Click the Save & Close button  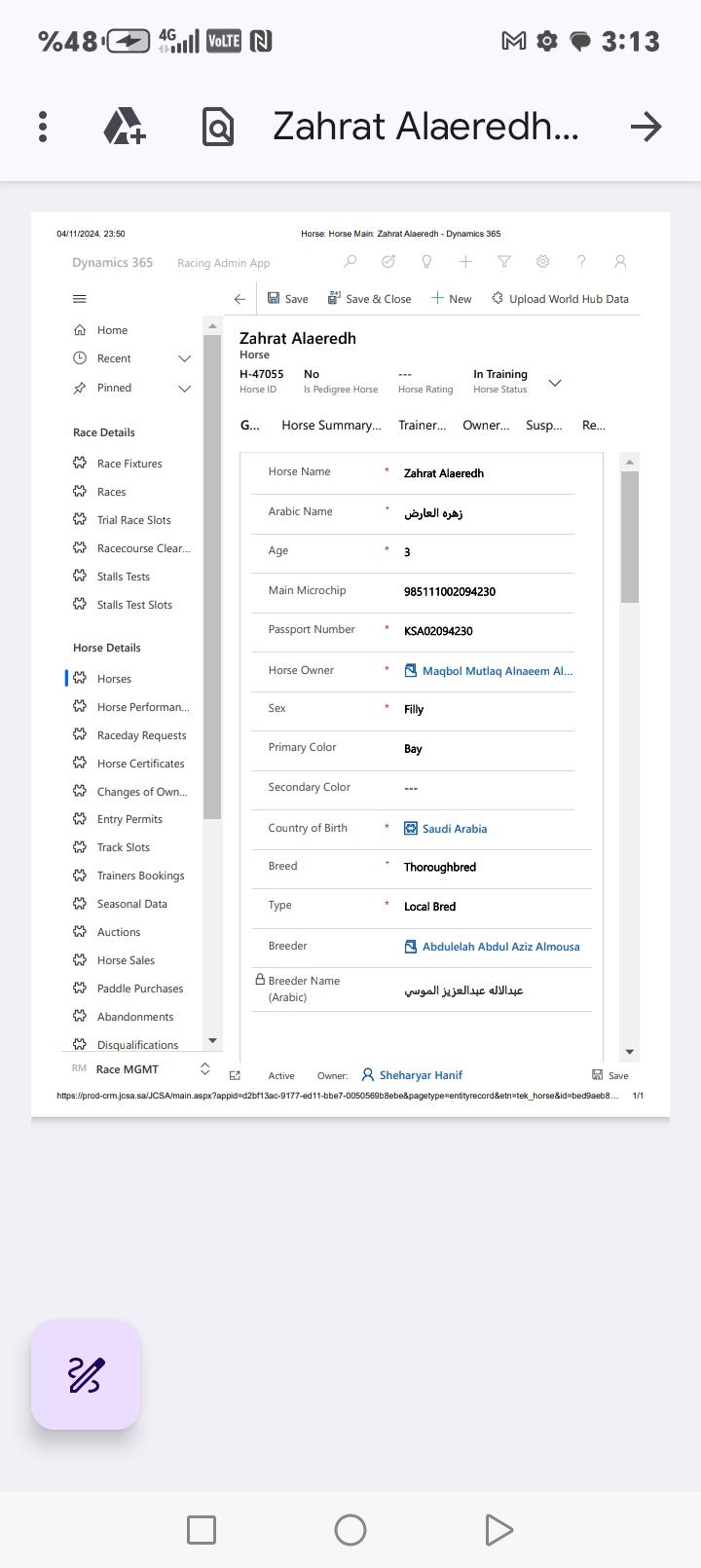(x=370, y=299)
